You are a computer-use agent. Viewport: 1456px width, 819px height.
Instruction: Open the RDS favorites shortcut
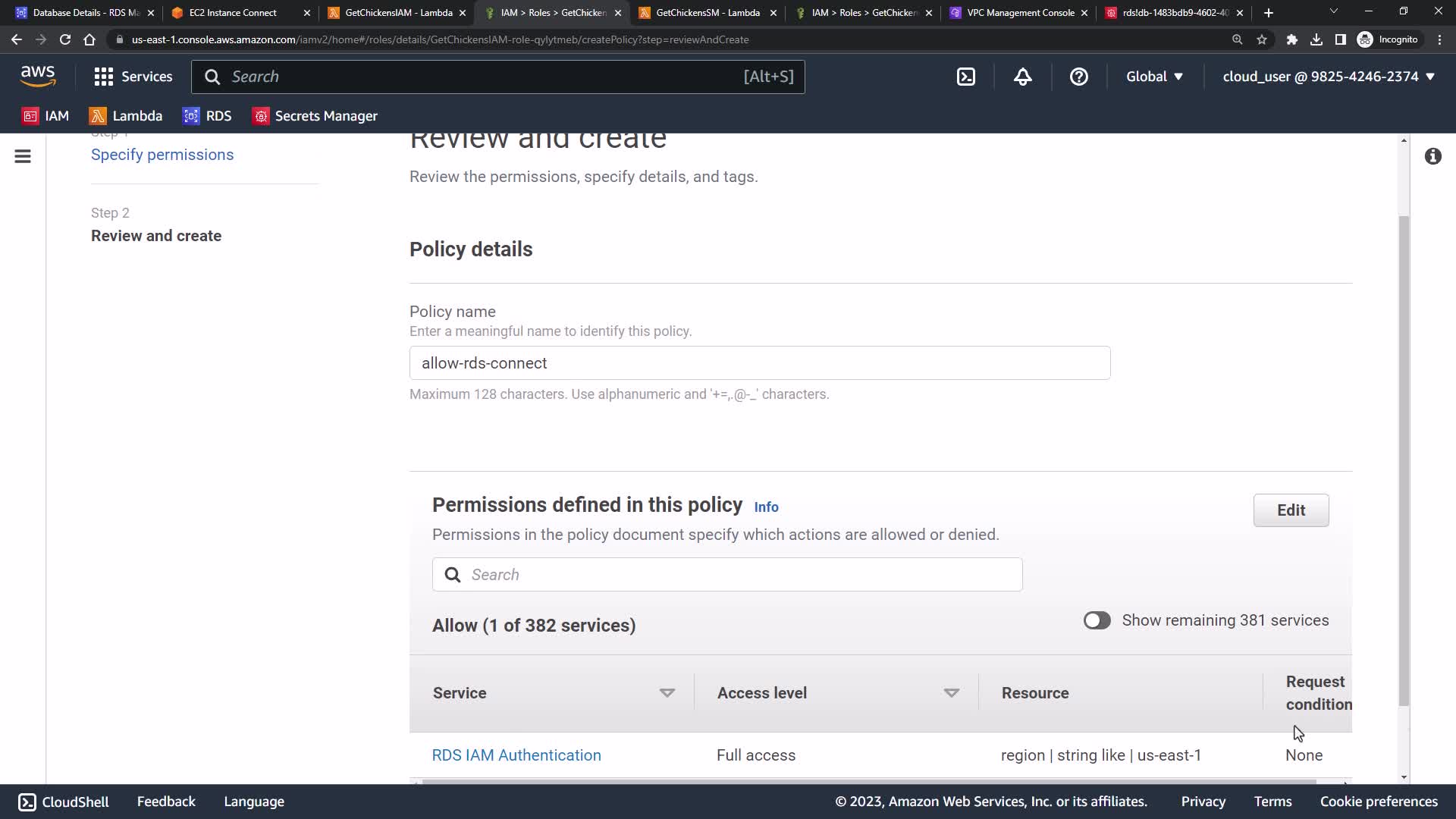(x=207, y=116)
